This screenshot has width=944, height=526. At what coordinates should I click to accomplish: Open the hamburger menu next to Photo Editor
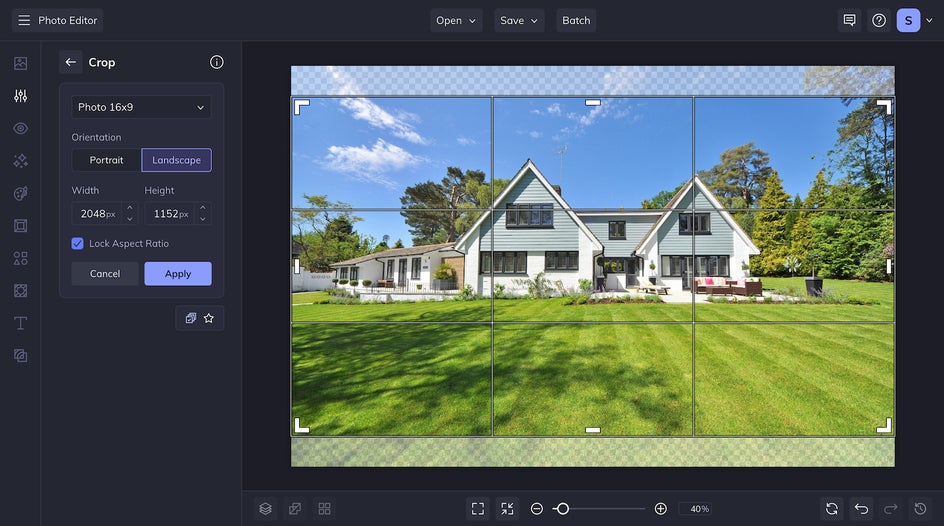[24, 20]
